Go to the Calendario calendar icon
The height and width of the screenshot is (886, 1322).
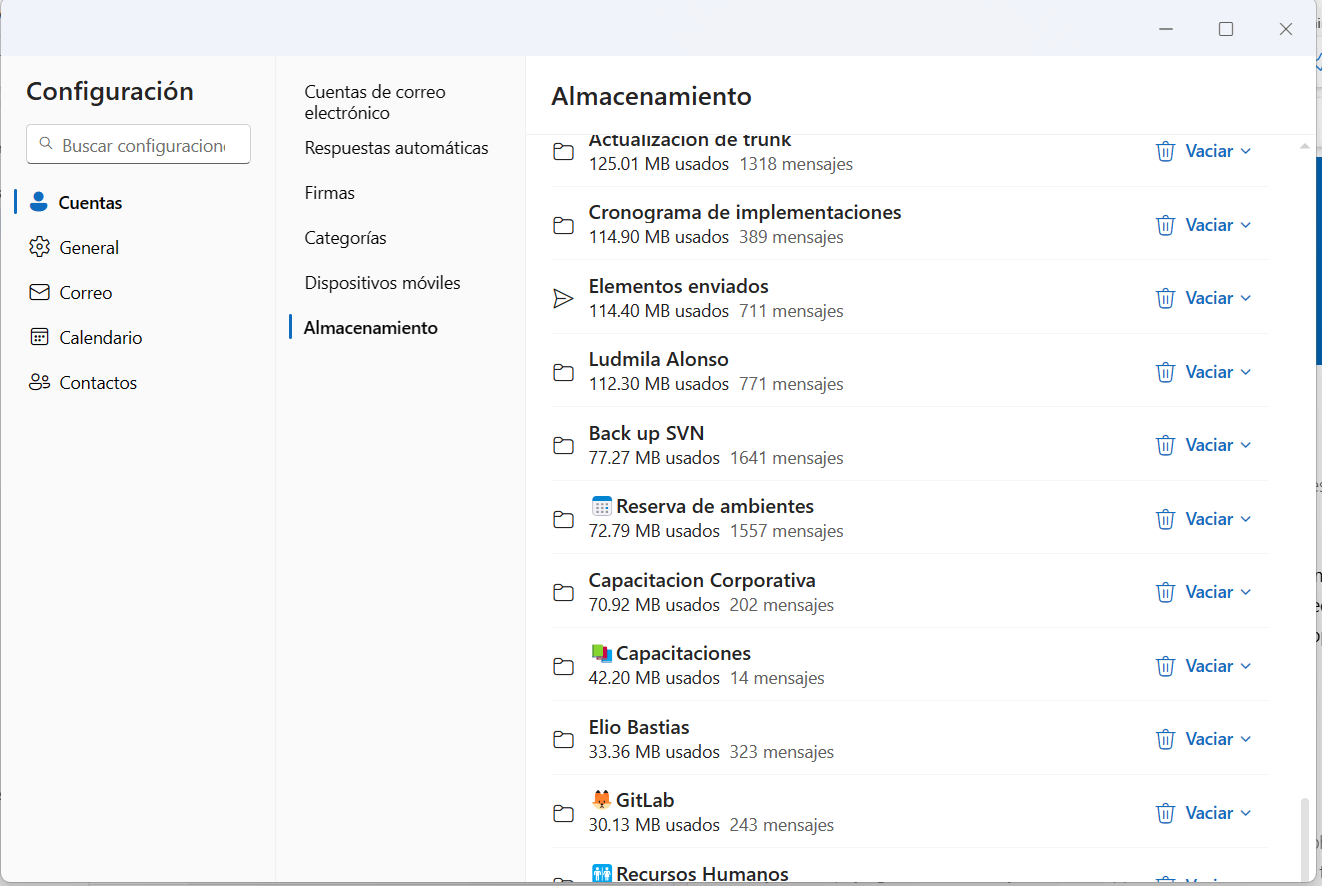[39, 337]
